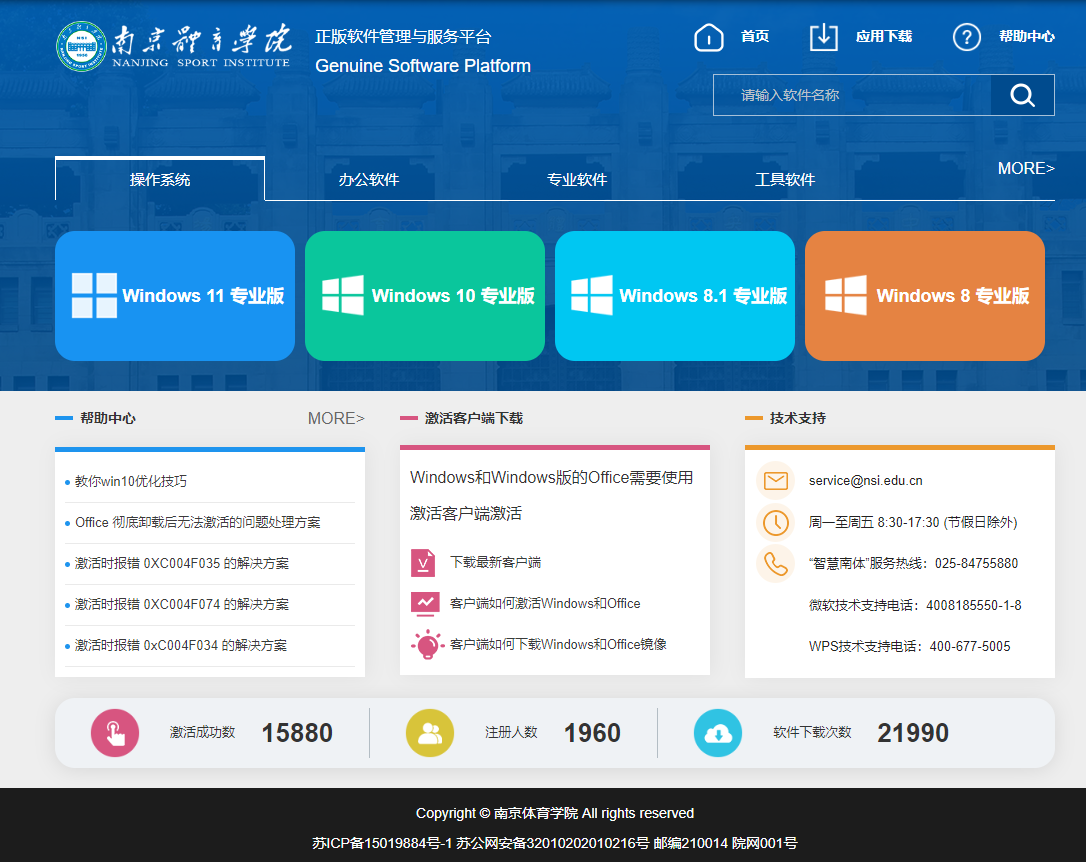This screenshot has height=862, width=1086.
Task: Select the 工具软件 tab
Action: pos(785,180)
